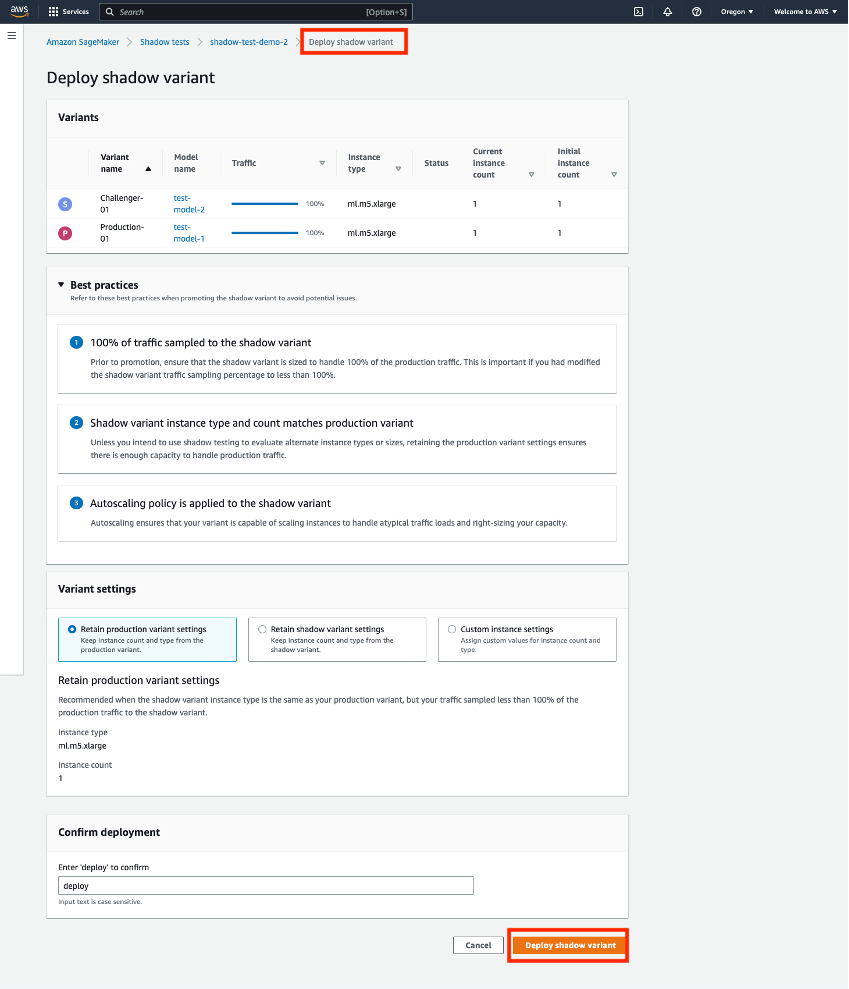Click the AWS logo home icon
The width and height of the screenshot is (849, 989).
click(19, 11)
